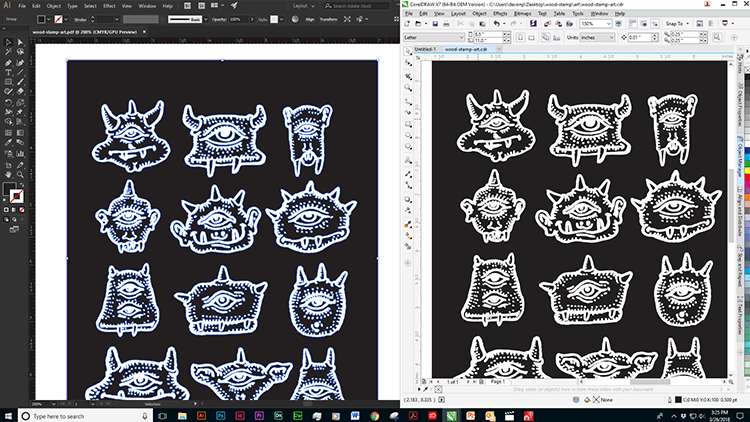Viewport: 750px width, 422px height.
Task: Select the Rotate tool in Illustrator
Action: tap(8, 102)
